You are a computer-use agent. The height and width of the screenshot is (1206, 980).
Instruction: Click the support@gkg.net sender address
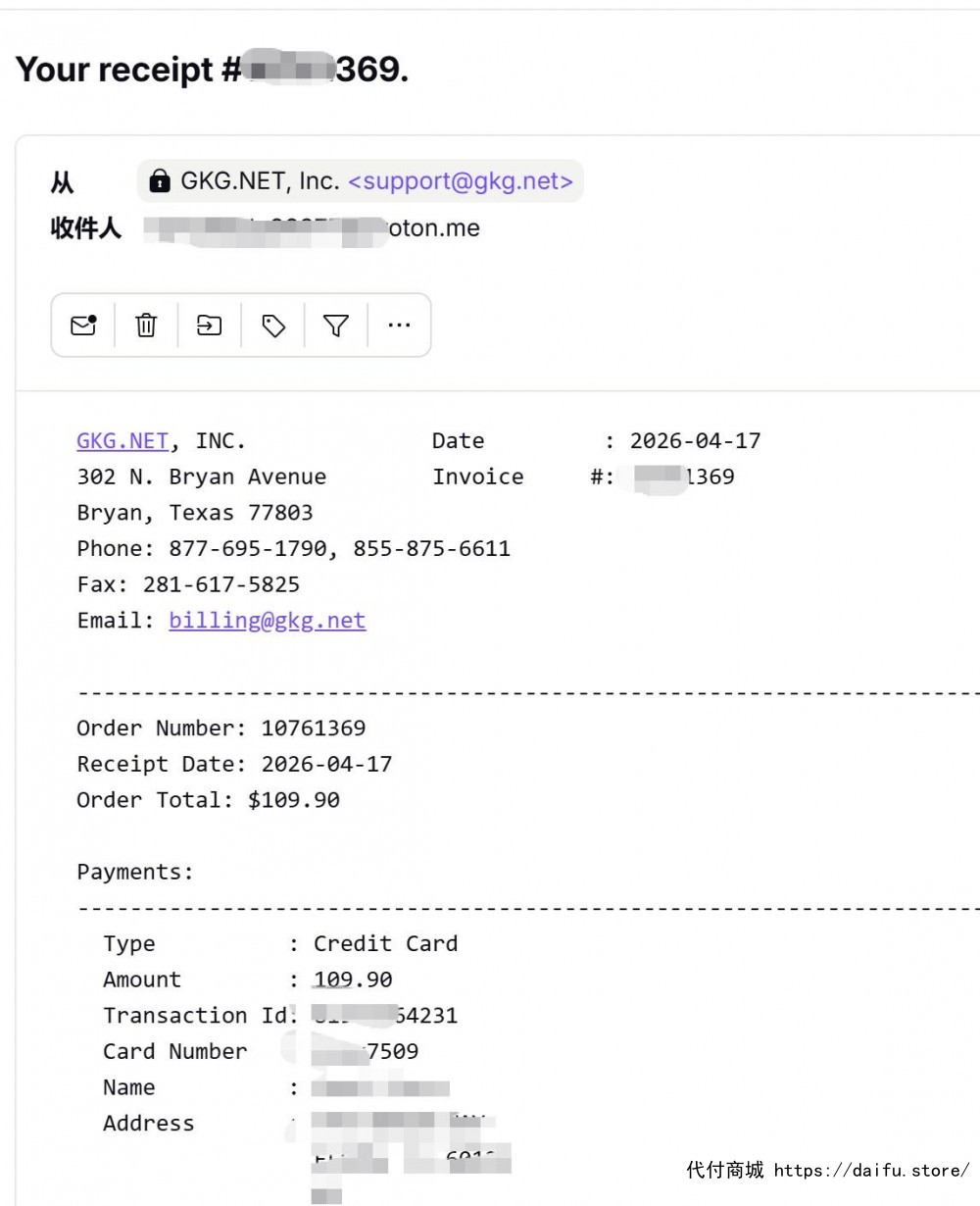(461, 181)
